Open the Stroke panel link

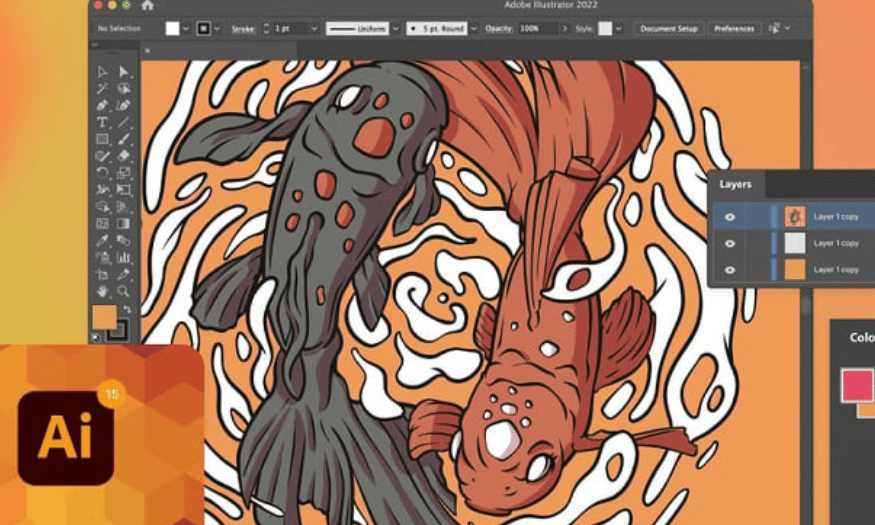tap(243, 29)
